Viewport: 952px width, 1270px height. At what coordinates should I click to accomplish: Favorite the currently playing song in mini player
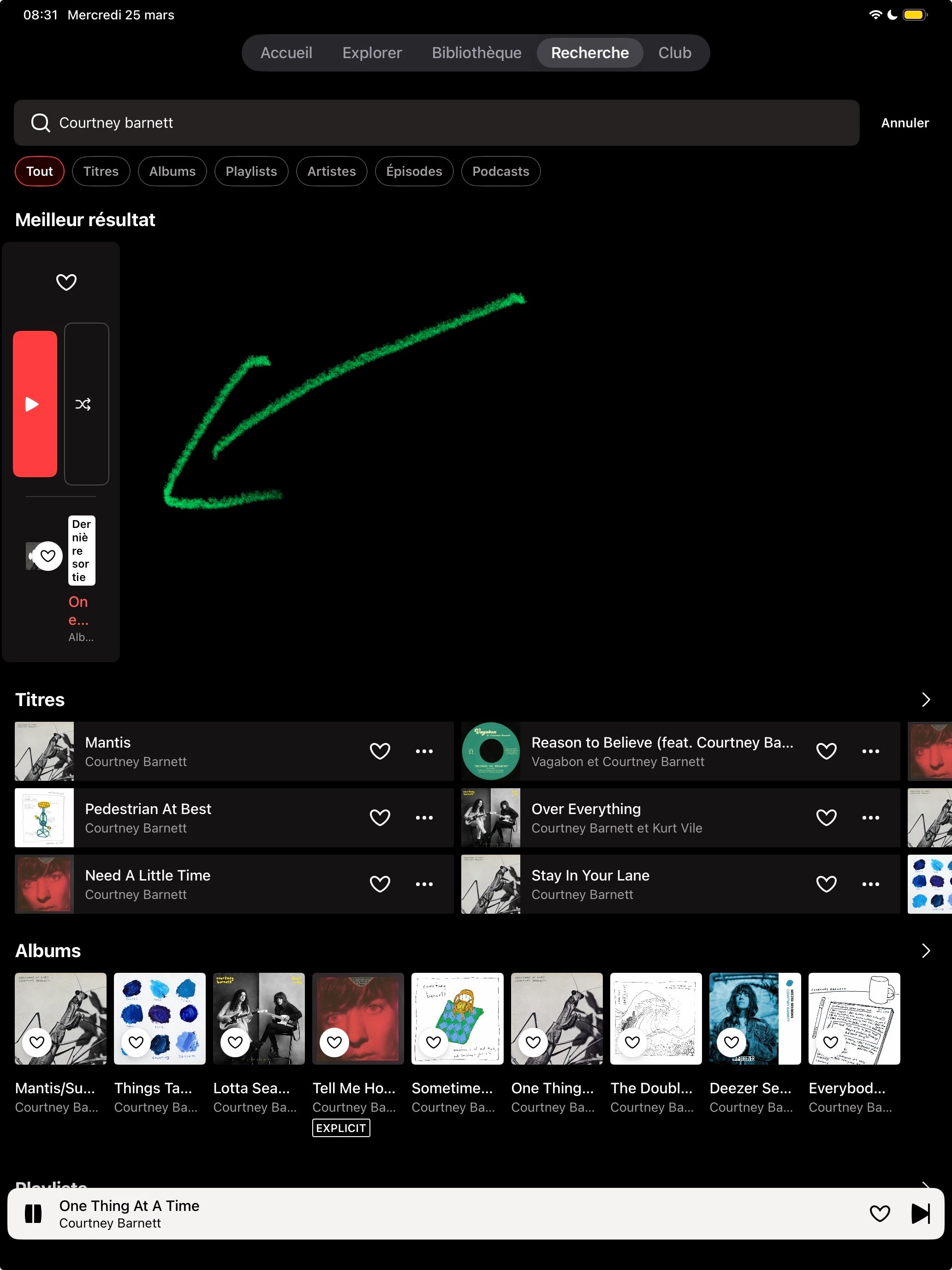(879, 1213)
